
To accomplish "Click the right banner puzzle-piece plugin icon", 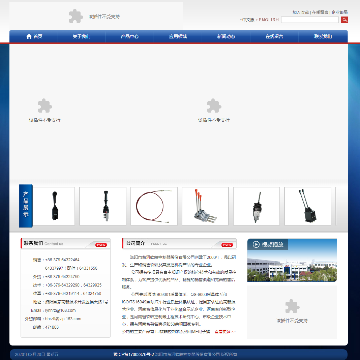I will coord(214,106).
